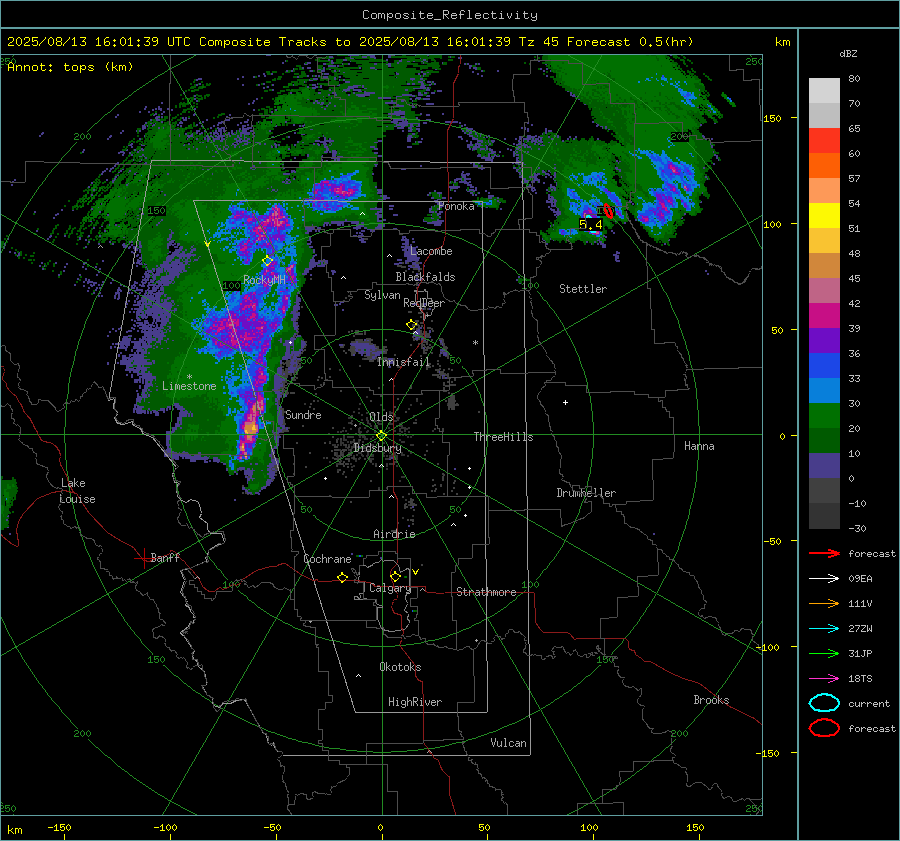Viewport: 900px width, 841px height.
Task: Pick the pink 42-45 dBZ color swatch
Action: click(824, 290)
